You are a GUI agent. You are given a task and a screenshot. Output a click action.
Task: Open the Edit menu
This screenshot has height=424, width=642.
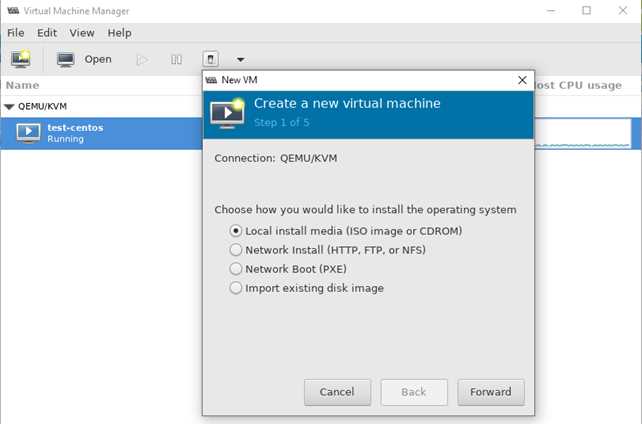coord(47,33)
